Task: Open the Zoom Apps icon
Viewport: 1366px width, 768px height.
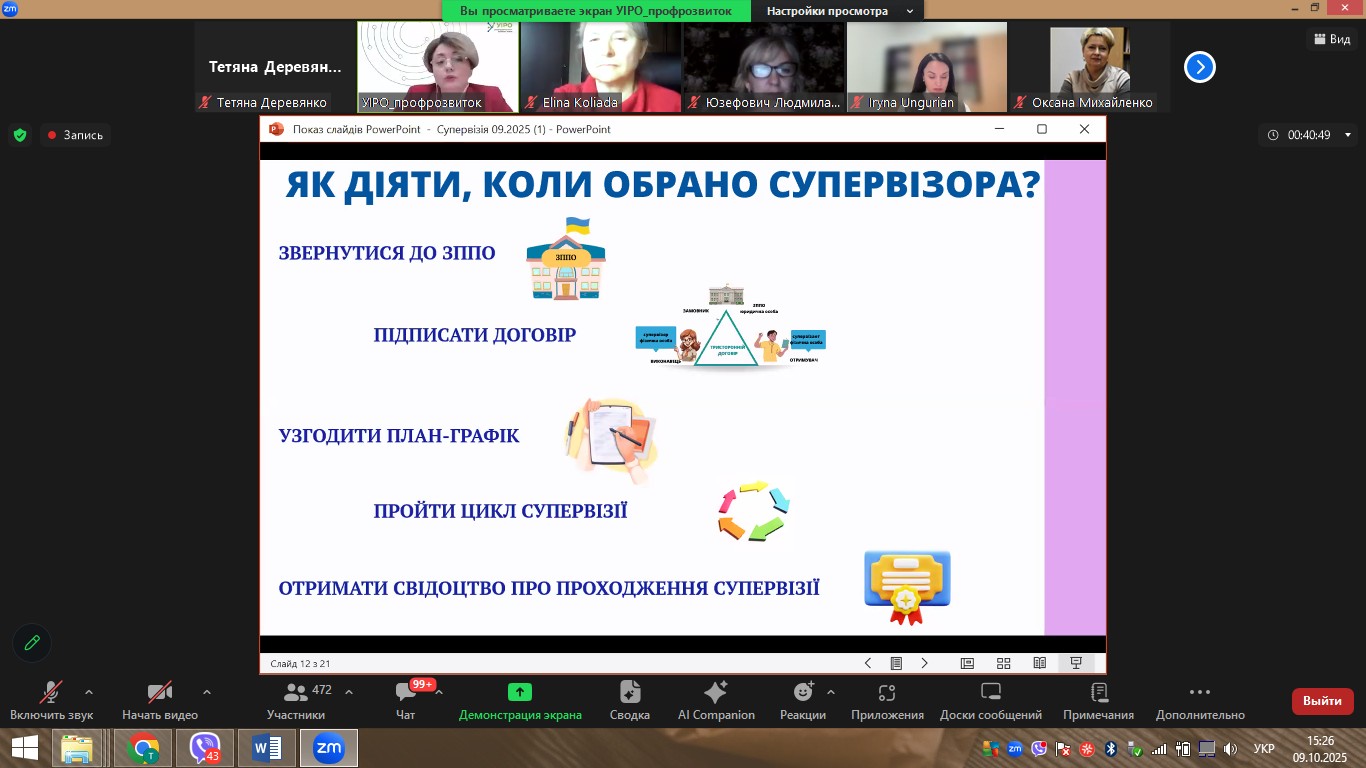Action: tap(887, 693)
